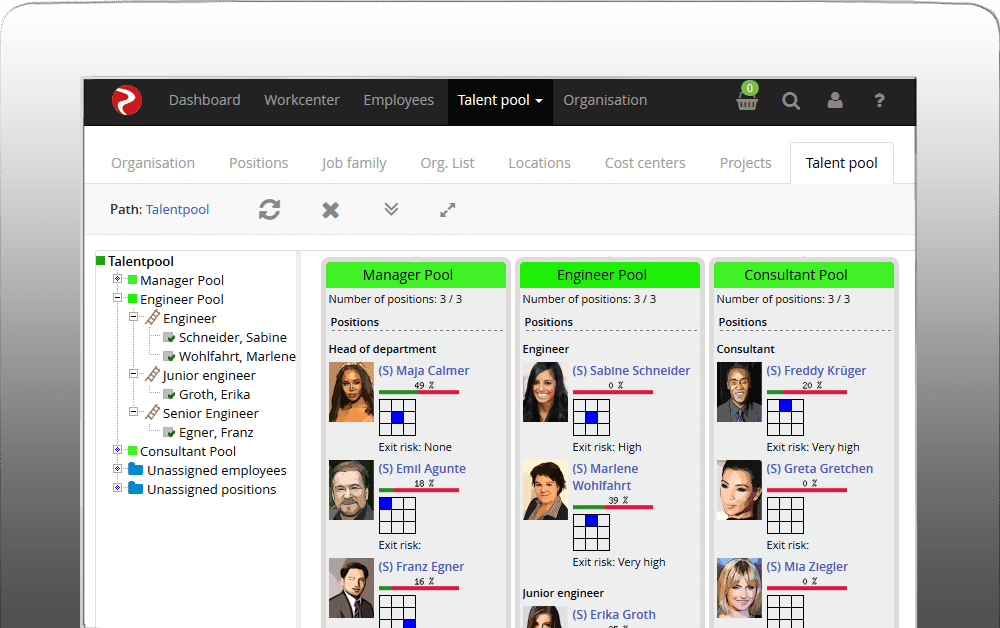Click the fullscreen diagonal arrows icon
This screenshot has width=1000, height=628.
click(x=448, y=210)
